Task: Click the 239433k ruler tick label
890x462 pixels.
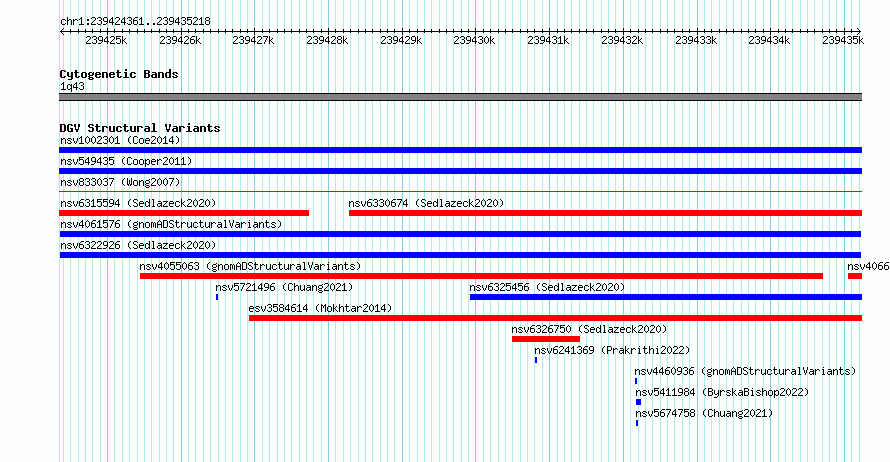Action: pyautogui.click(x=696, y=40)
